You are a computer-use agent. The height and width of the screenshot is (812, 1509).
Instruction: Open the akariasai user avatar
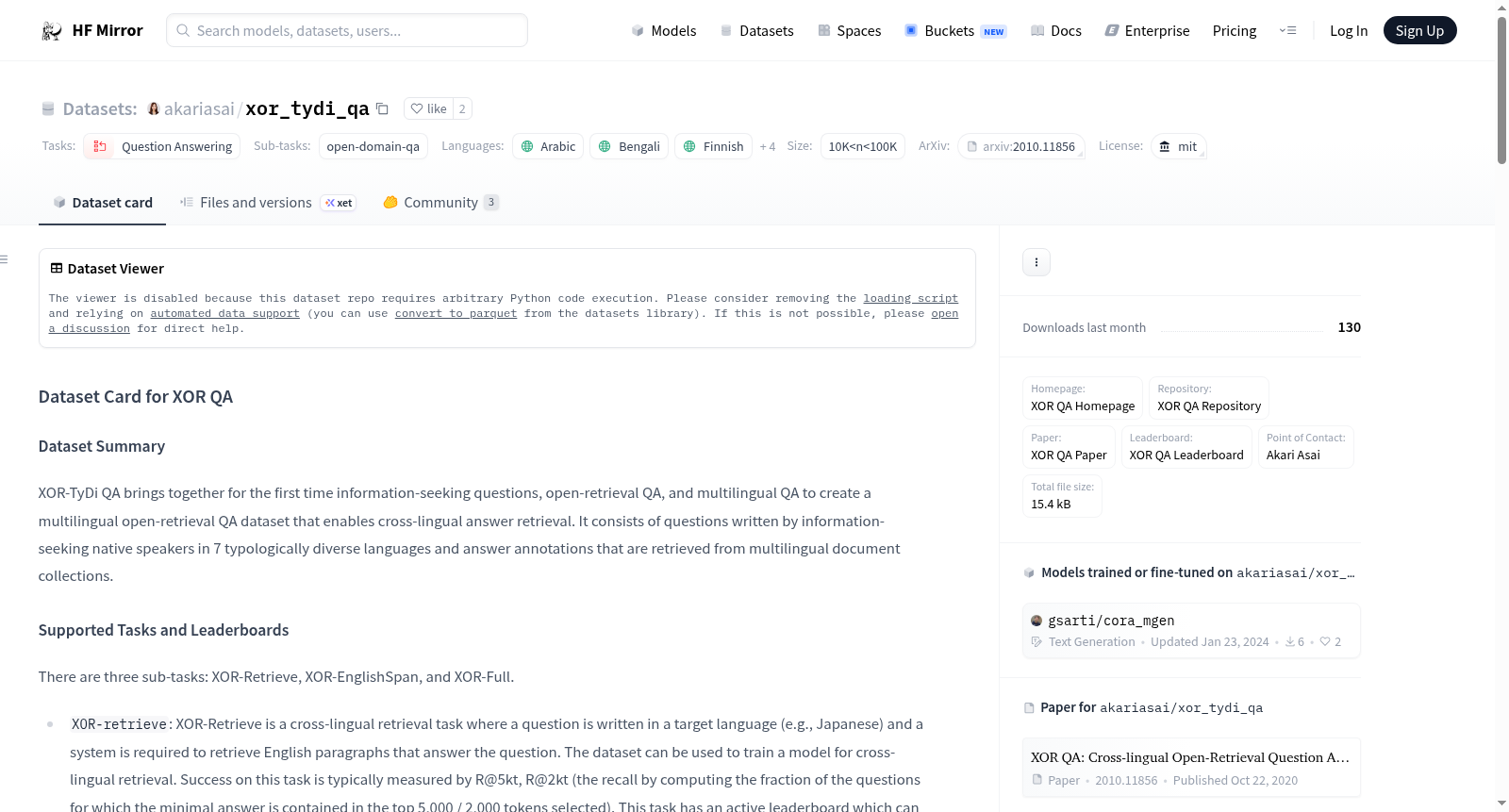[x=154, y=108]
